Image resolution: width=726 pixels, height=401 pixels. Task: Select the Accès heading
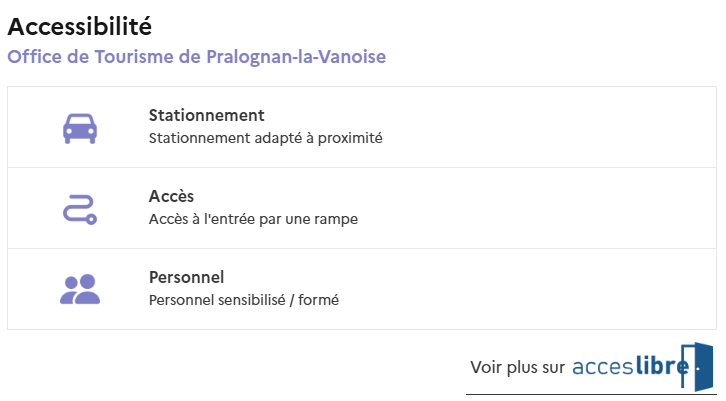coord(171,196)
